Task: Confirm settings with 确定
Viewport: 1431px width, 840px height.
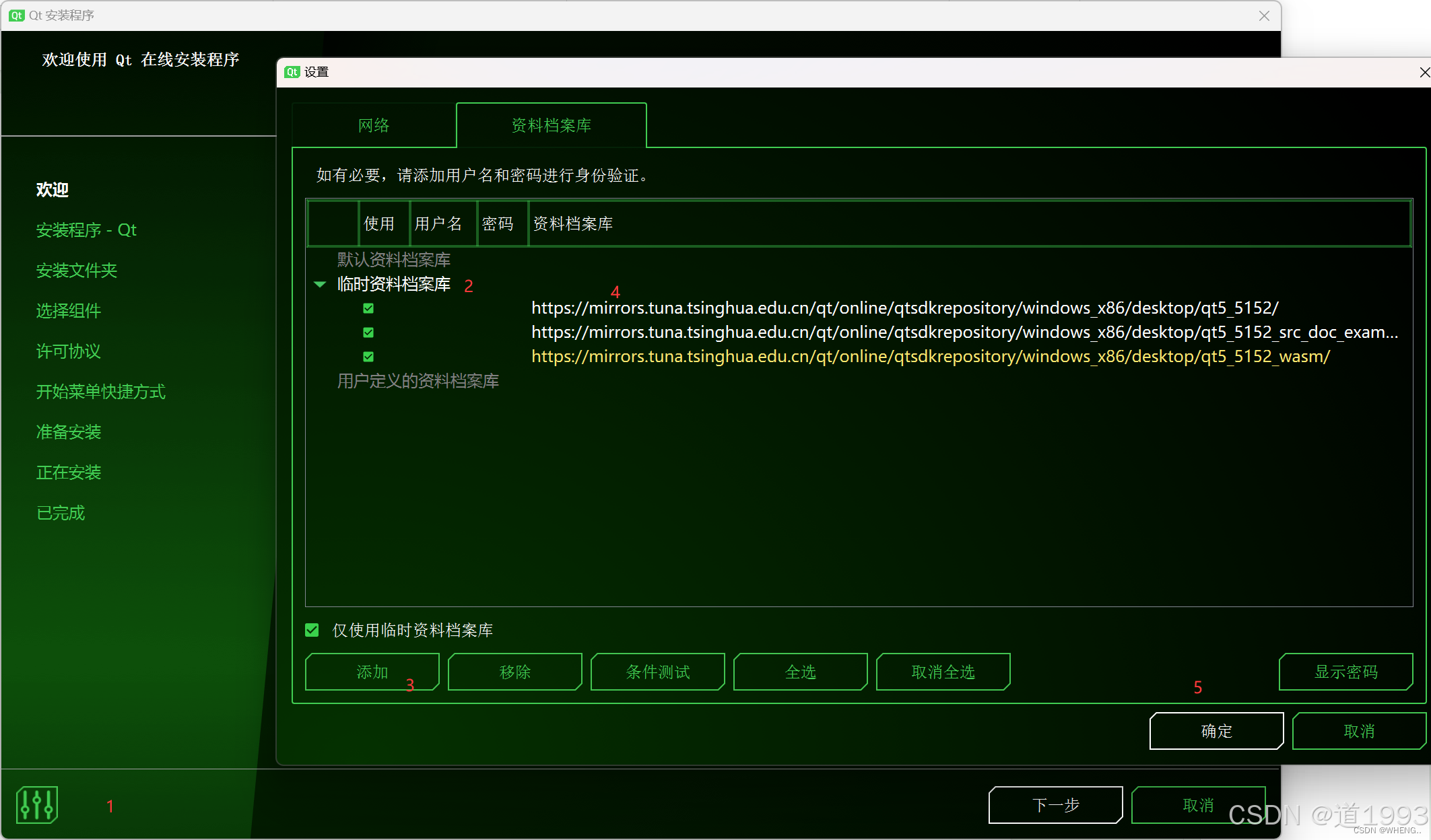Action: (x=1216, y=731)
